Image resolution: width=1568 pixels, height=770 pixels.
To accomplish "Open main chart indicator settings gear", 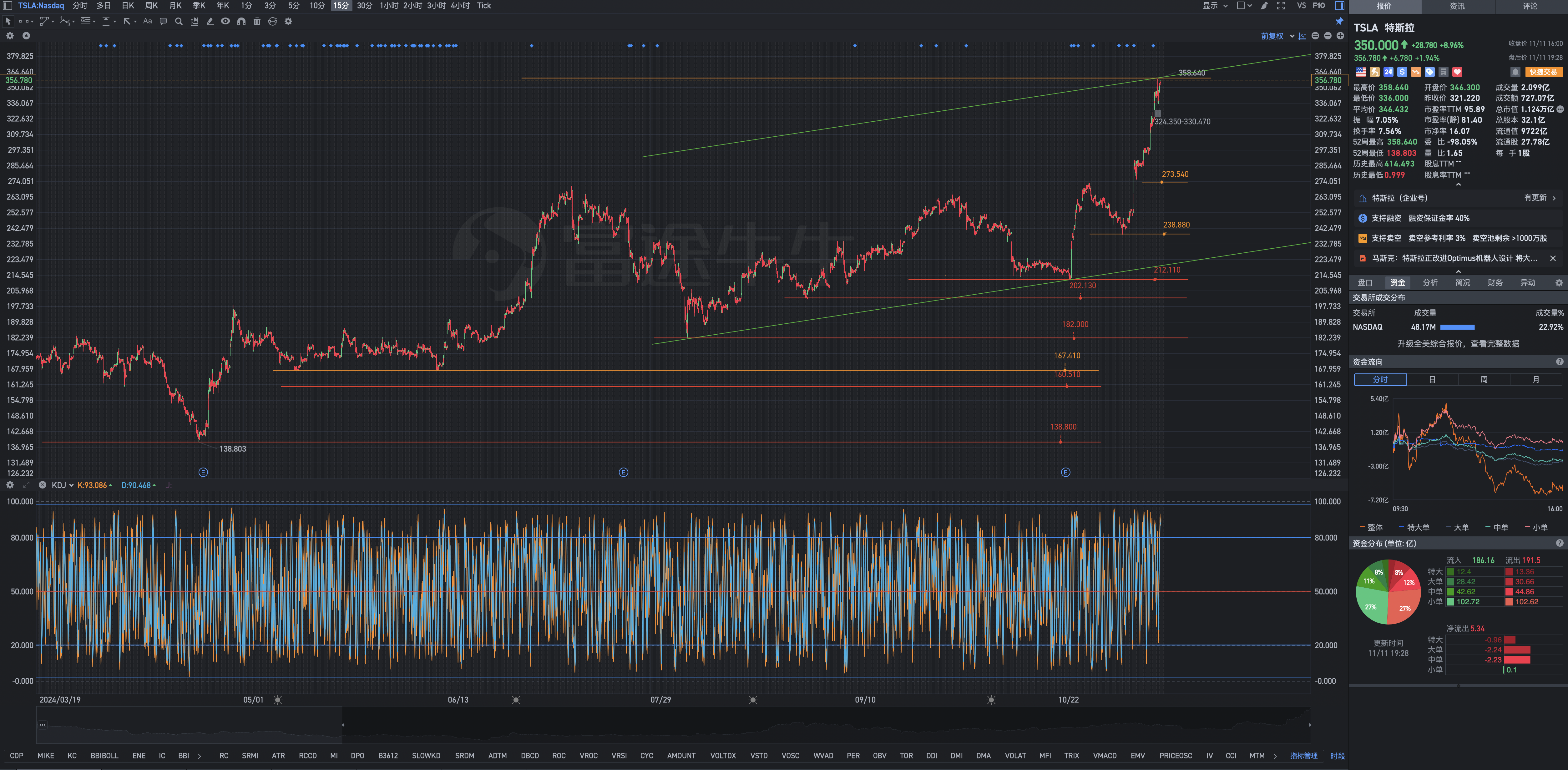I will coord(10,36).
